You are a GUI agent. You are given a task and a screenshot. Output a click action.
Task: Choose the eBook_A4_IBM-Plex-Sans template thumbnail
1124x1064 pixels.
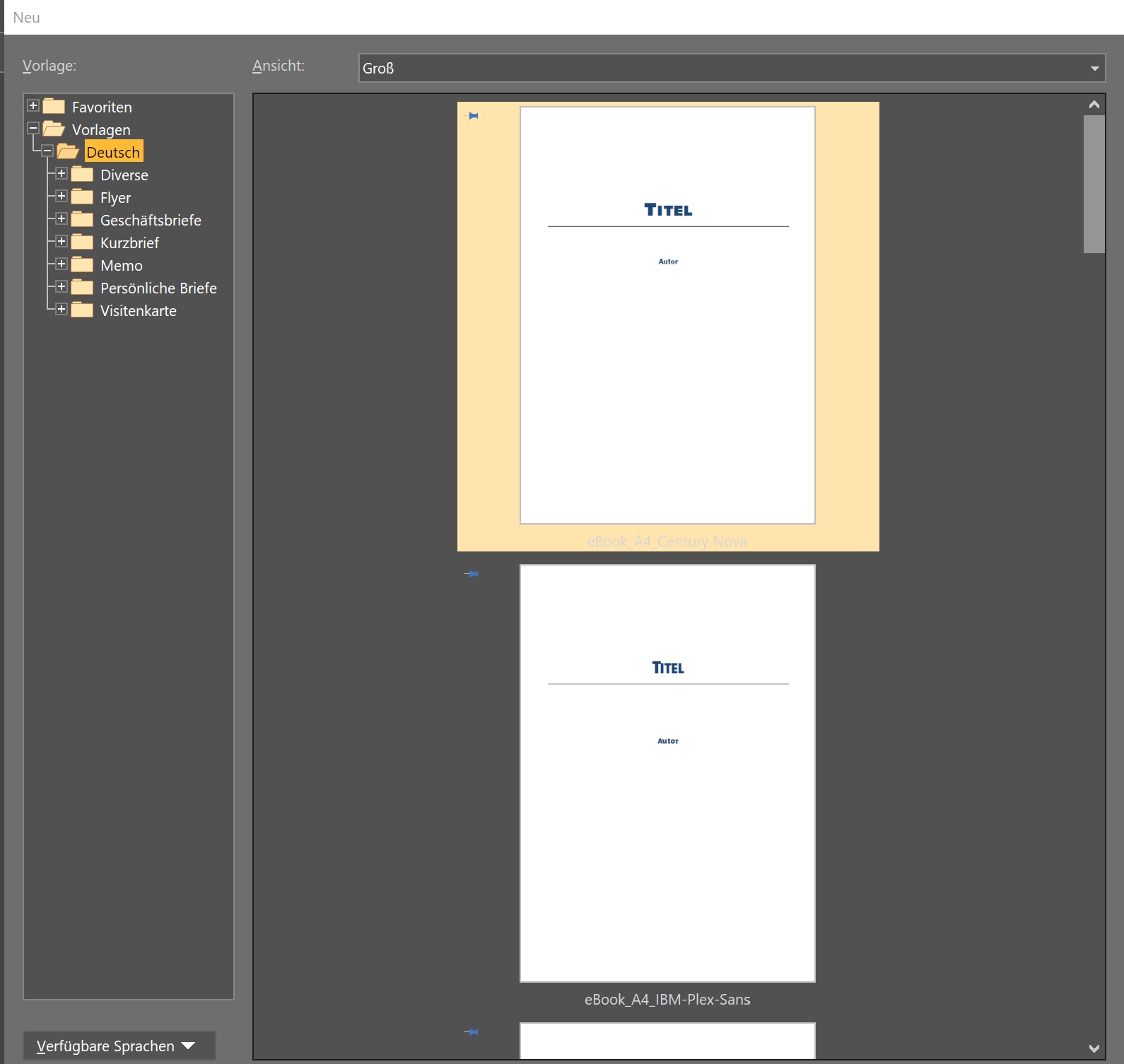(x=667, y=773)
